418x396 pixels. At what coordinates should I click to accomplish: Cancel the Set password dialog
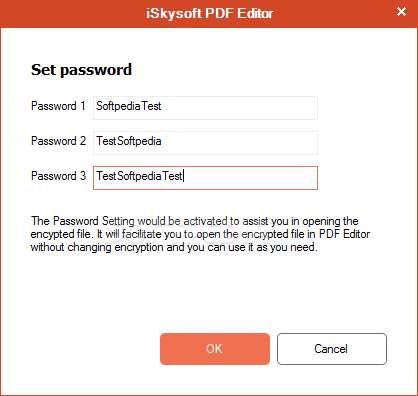(x=332, y=349)
